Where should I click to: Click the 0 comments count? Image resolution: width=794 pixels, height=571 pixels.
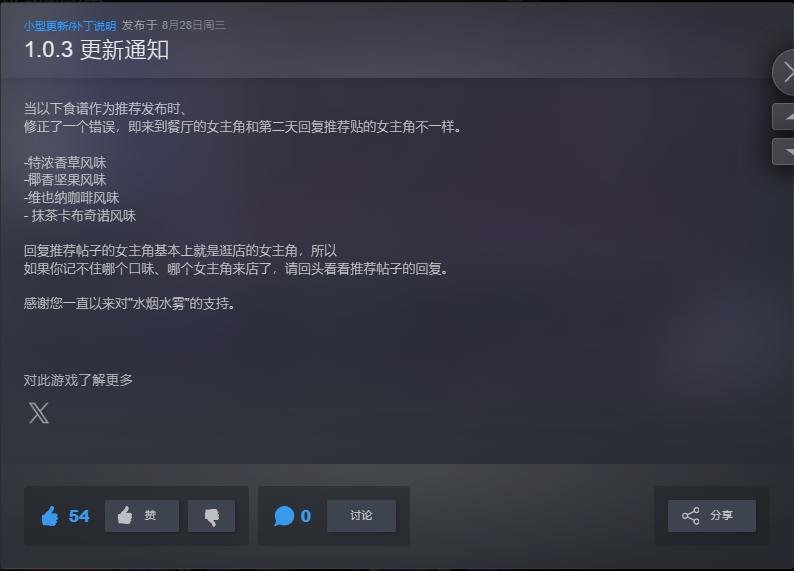[305, 516]
